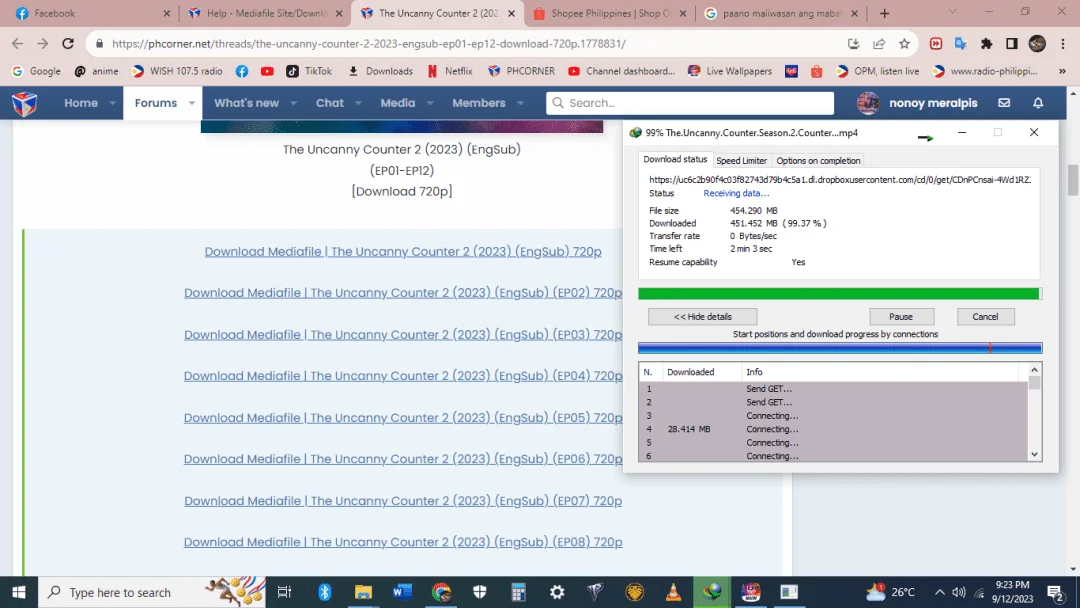Select the Download status tab
Screen dimensions: 1080x608
[675, 159]
